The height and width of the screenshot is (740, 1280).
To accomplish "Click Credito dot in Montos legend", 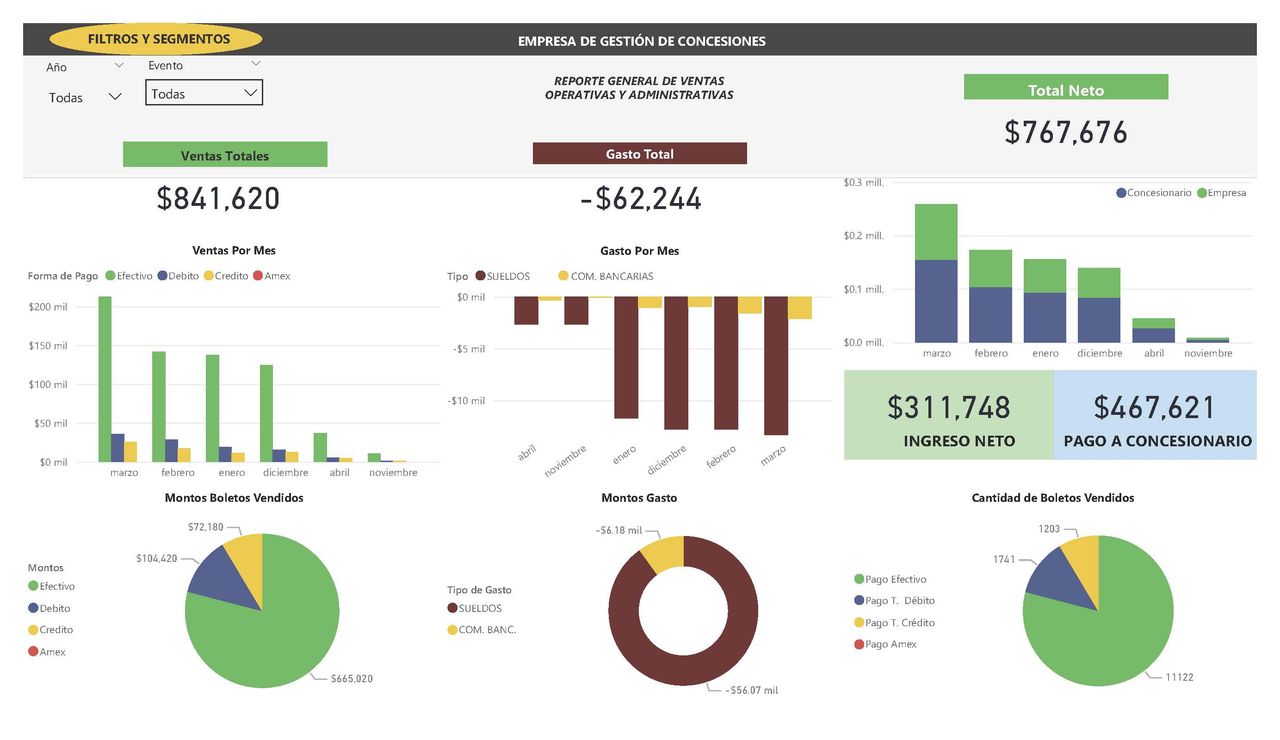I will [x=33, y=630].
